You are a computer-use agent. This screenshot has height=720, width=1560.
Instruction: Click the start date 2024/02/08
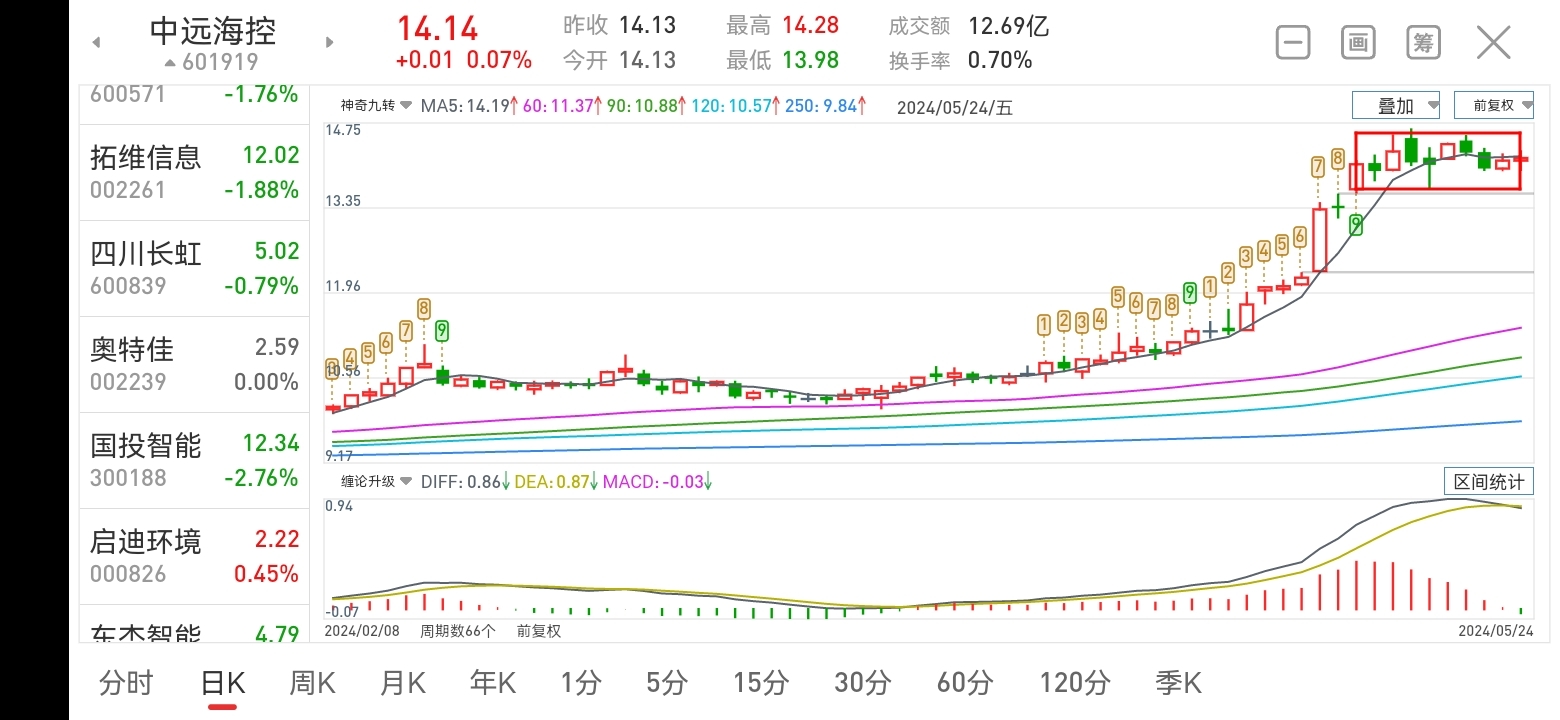(362, 631)
